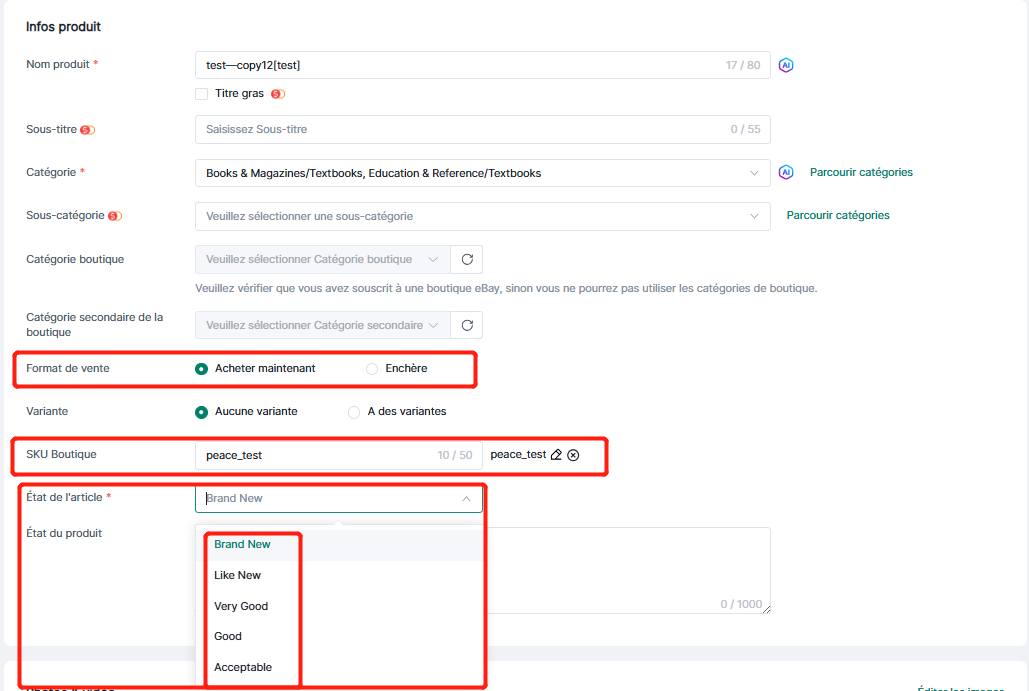Pick Like New from the condition list
This screenshot has width=1029, height=691.
coord(237,575)
